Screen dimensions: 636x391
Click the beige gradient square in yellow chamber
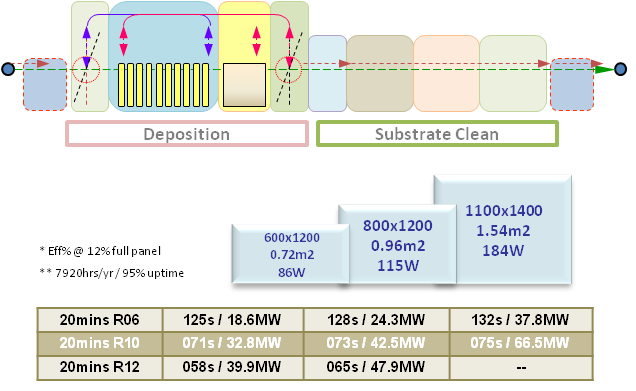click(244, 85)
